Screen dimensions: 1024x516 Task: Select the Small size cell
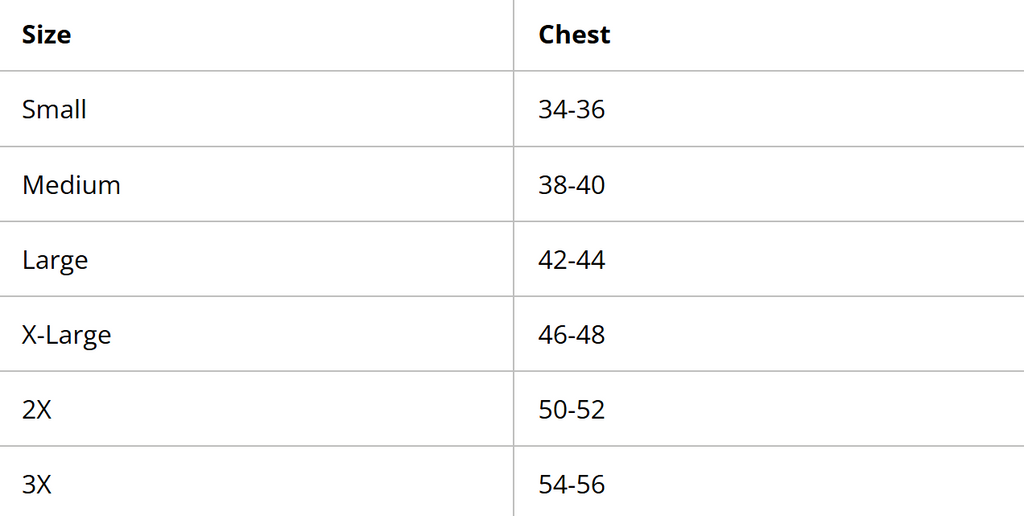tap(54, 109)
